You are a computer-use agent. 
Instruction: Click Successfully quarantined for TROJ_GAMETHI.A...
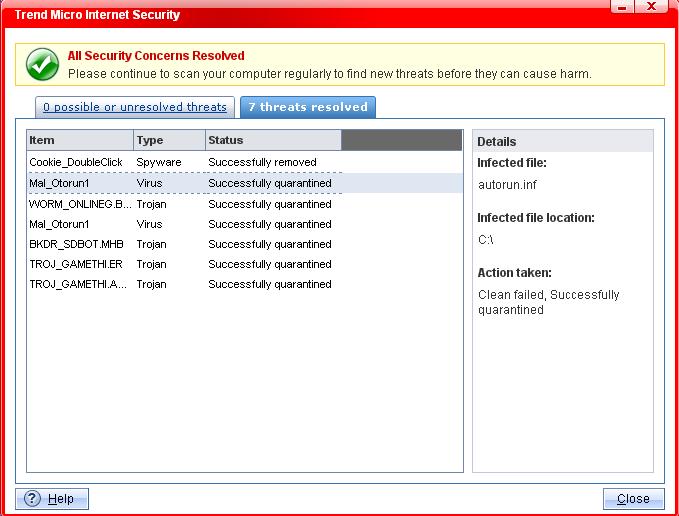pyautogui.click(x=270, y=284)
